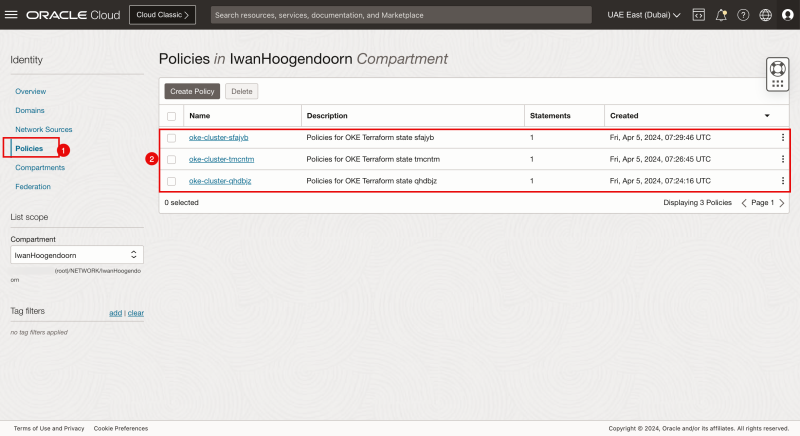The width and height of the screenshot is (800, 436).
Task: Click the Create Policy button
Action: click(192, 91)
